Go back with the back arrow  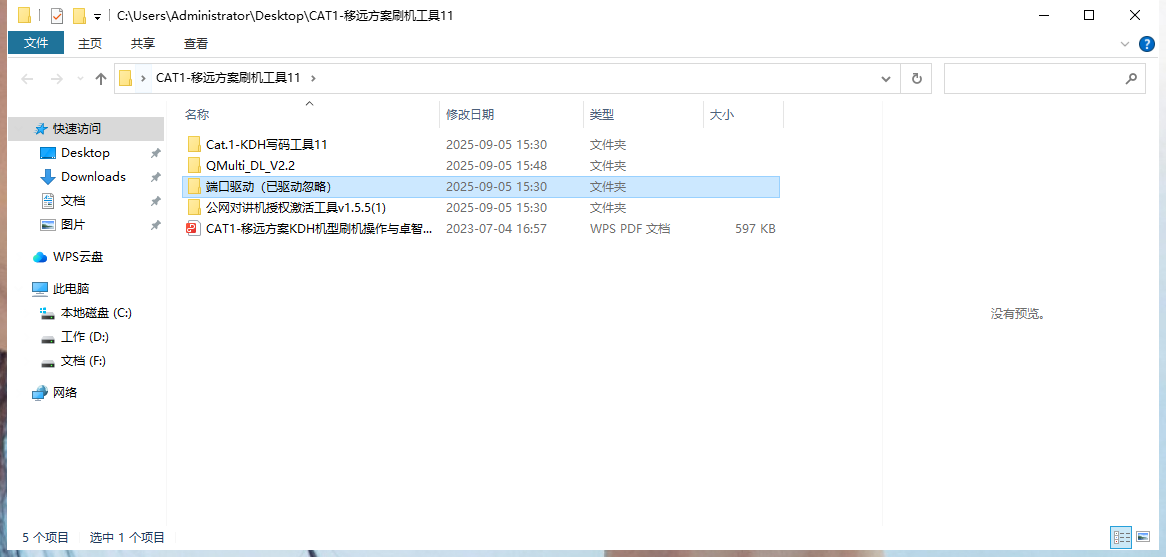pos(28,78)
